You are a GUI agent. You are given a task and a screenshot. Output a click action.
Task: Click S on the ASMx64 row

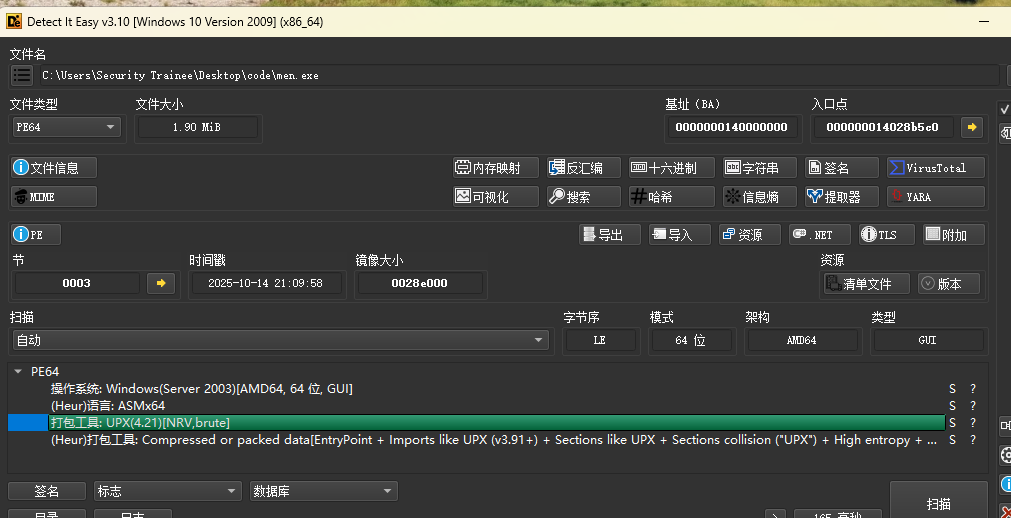(x=952, y=406)
